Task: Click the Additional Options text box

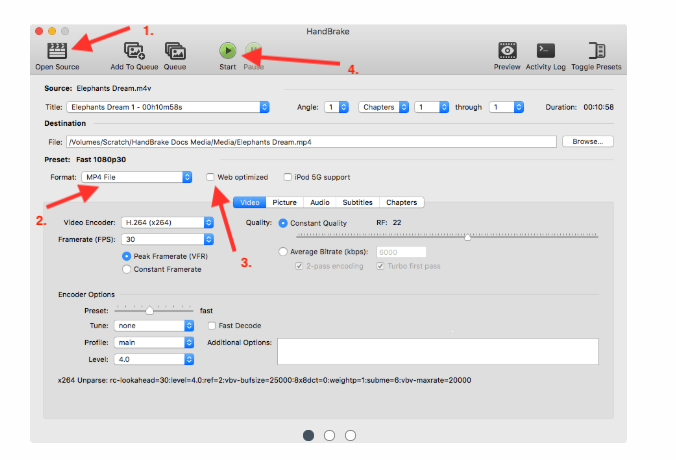Action: point(438,351)
